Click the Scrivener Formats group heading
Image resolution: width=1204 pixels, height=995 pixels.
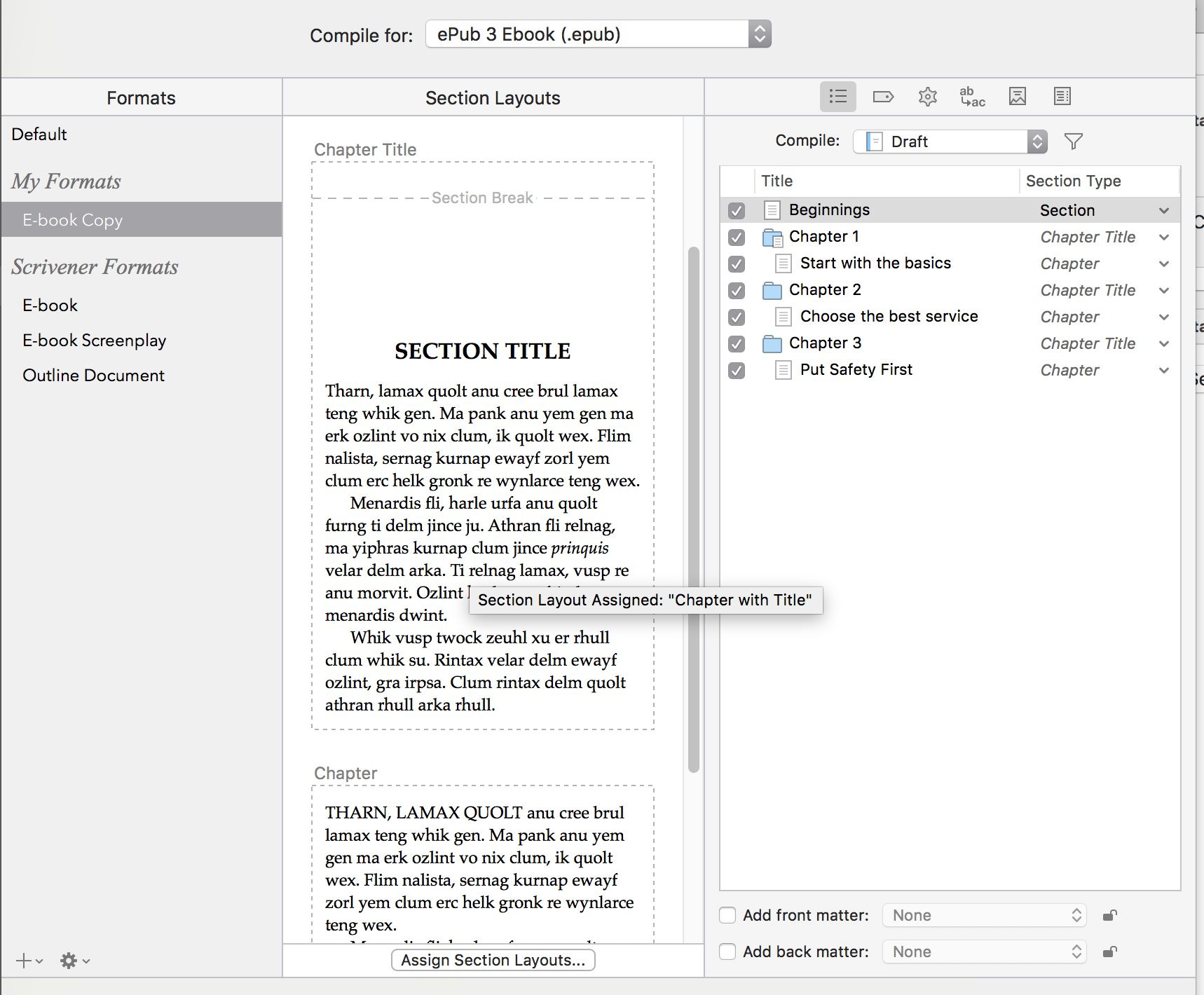point(95,267)
